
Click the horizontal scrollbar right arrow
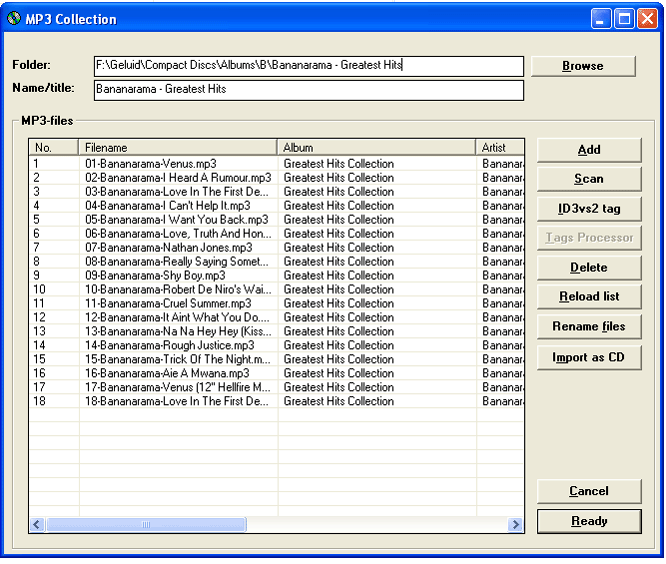(515, 525)
